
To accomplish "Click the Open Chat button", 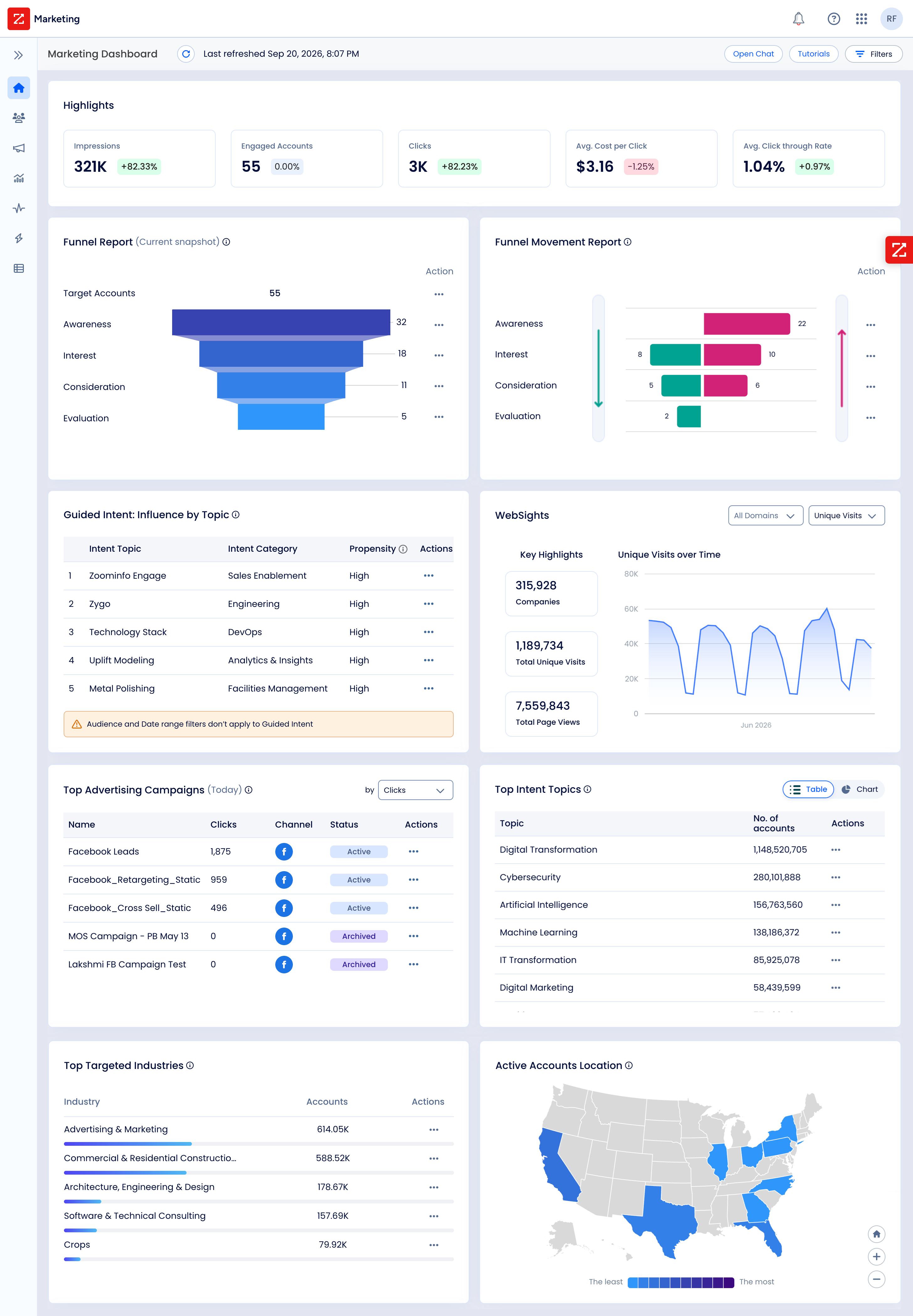I will tap(753, 54).
